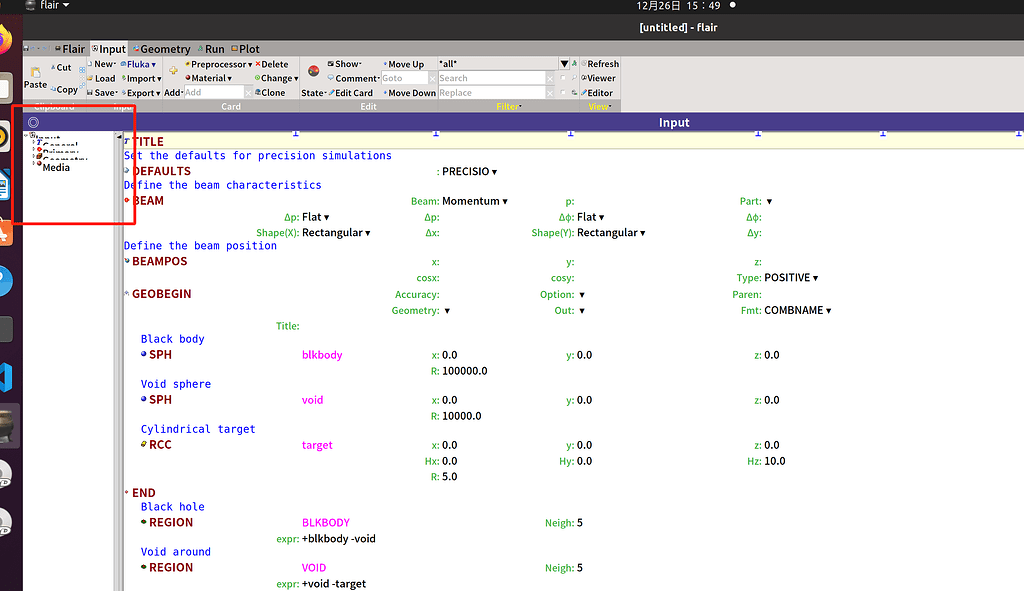This screenshot has height=591, width=1024.
Task: Click the Cut button in Clipboard group
Action: [61, 67]
